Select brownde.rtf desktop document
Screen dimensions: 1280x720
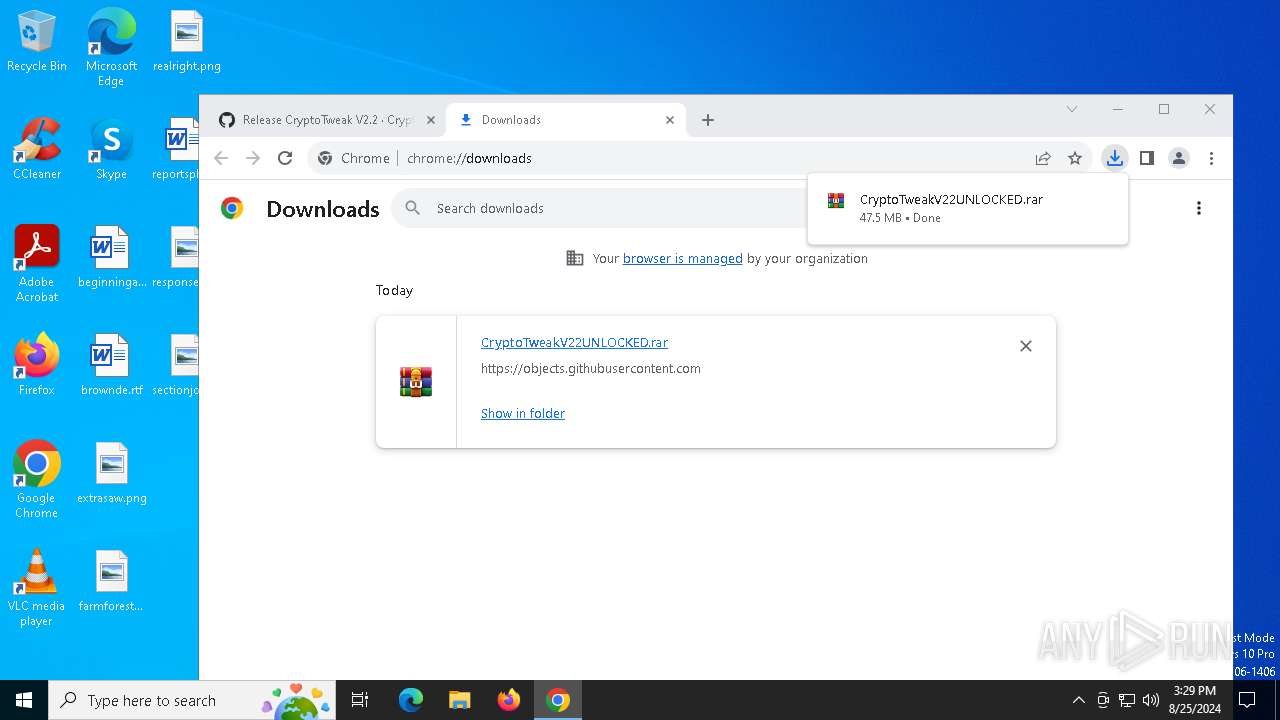(111, 365)
